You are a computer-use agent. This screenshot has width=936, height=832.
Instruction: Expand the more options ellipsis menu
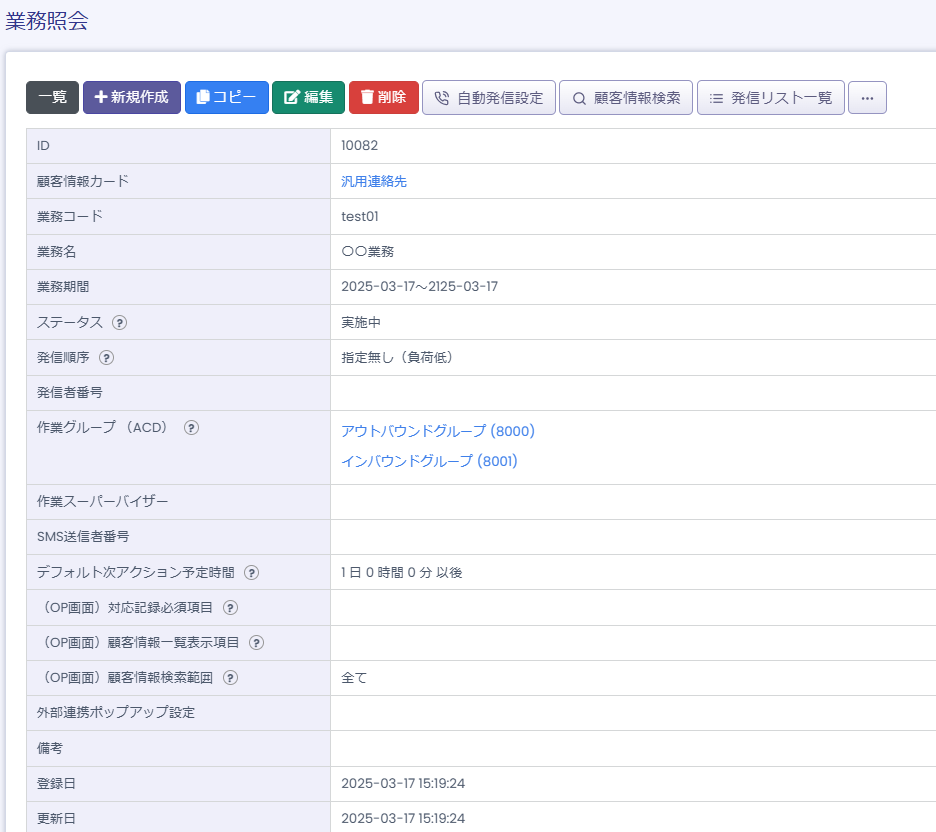(x=867, y=98)
